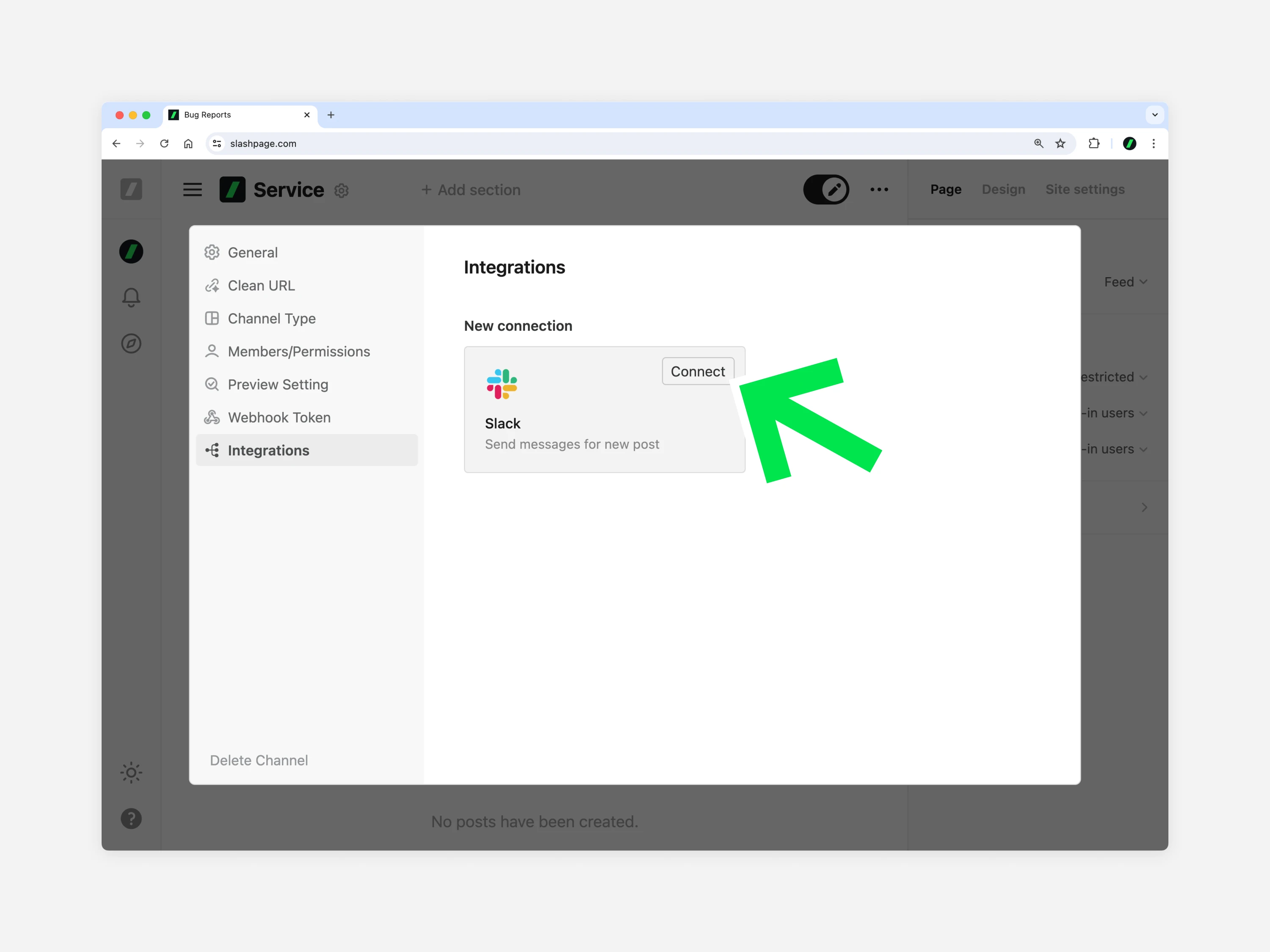The width and height of the screenshot is (1270, 952).
Task: Open the help question mark icon
Action: [131, 818]
